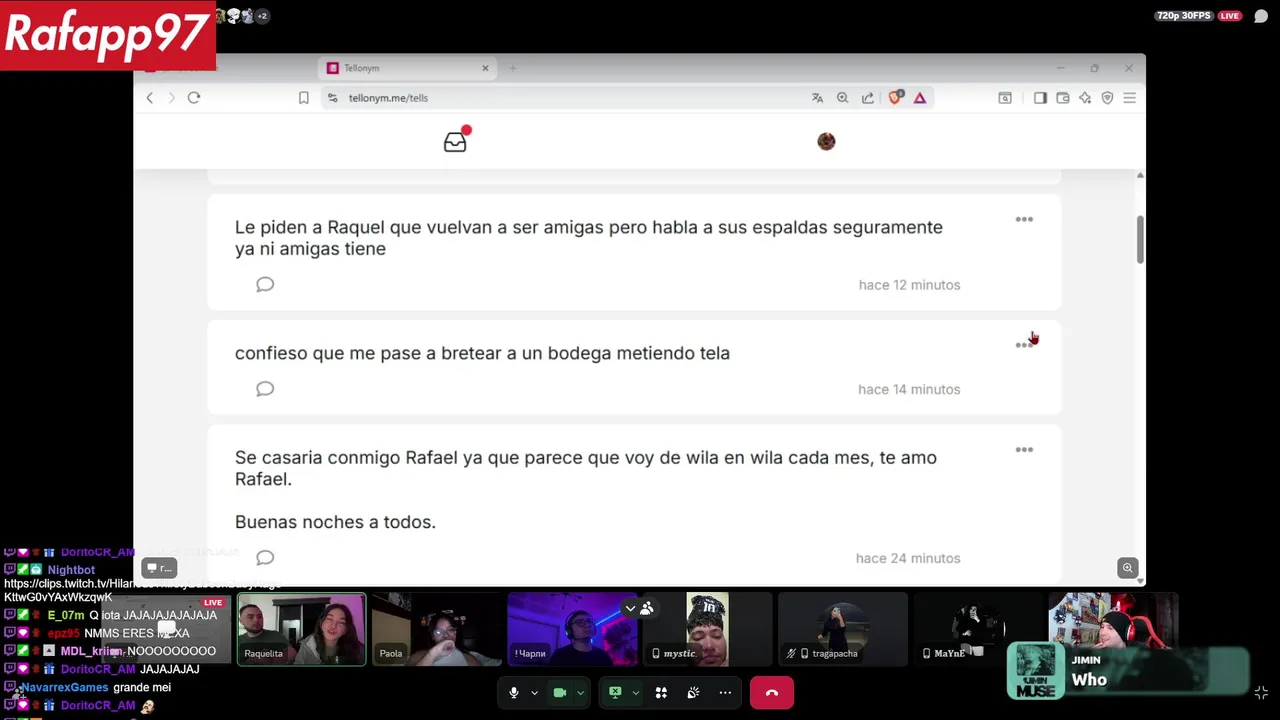The height and width of the screenshot is (720, 1280).
Task: Hang up with the red disconnect button
Action: click(771, 693)
